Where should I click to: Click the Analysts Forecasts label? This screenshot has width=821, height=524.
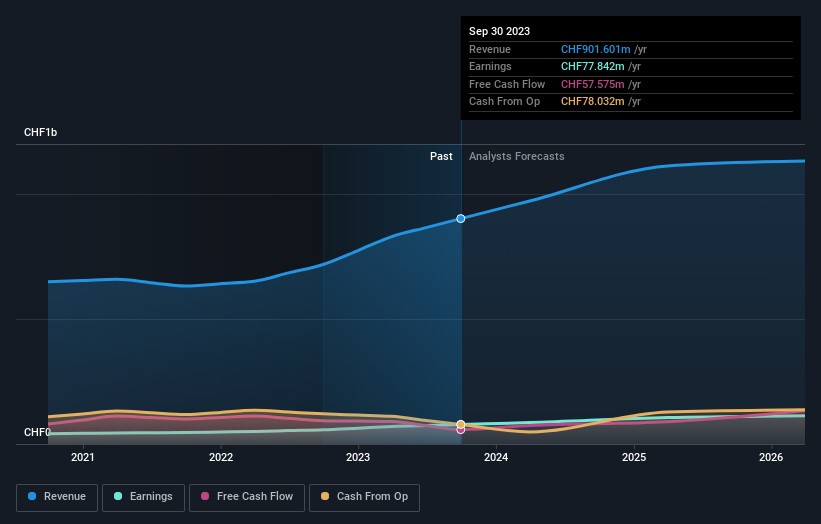(x=517, y=156)
